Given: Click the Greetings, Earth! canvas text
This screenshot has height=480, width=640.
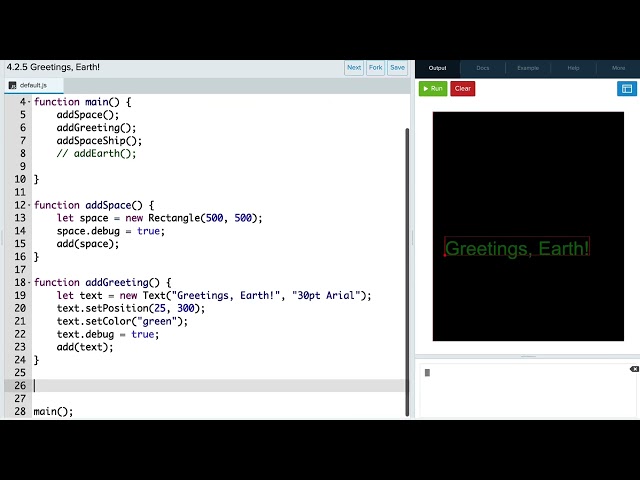Looking at the screenshot, I should click(517, 248).
